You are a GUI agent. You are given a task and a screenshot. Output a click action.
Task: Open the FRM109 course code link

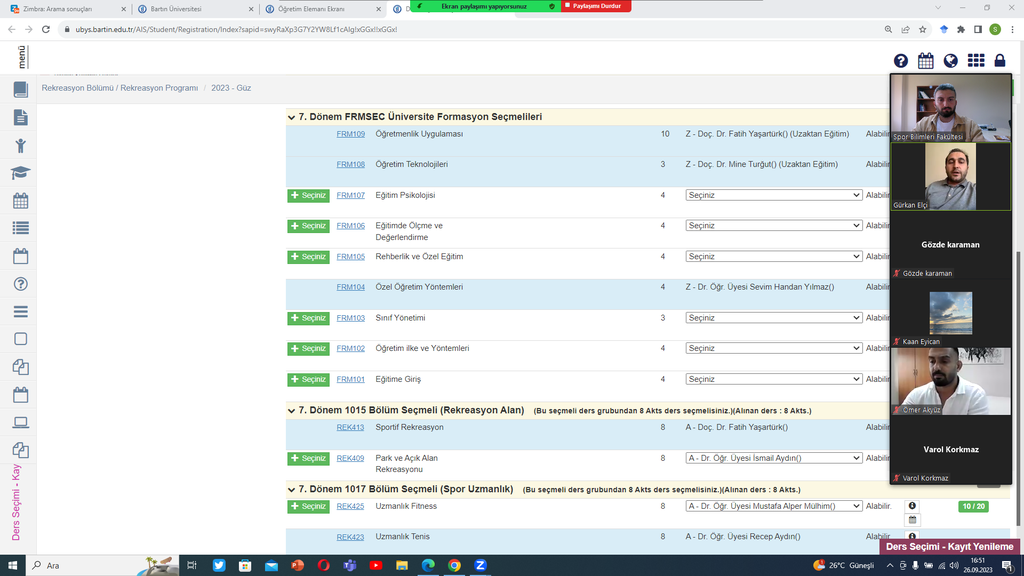point(350,134)
